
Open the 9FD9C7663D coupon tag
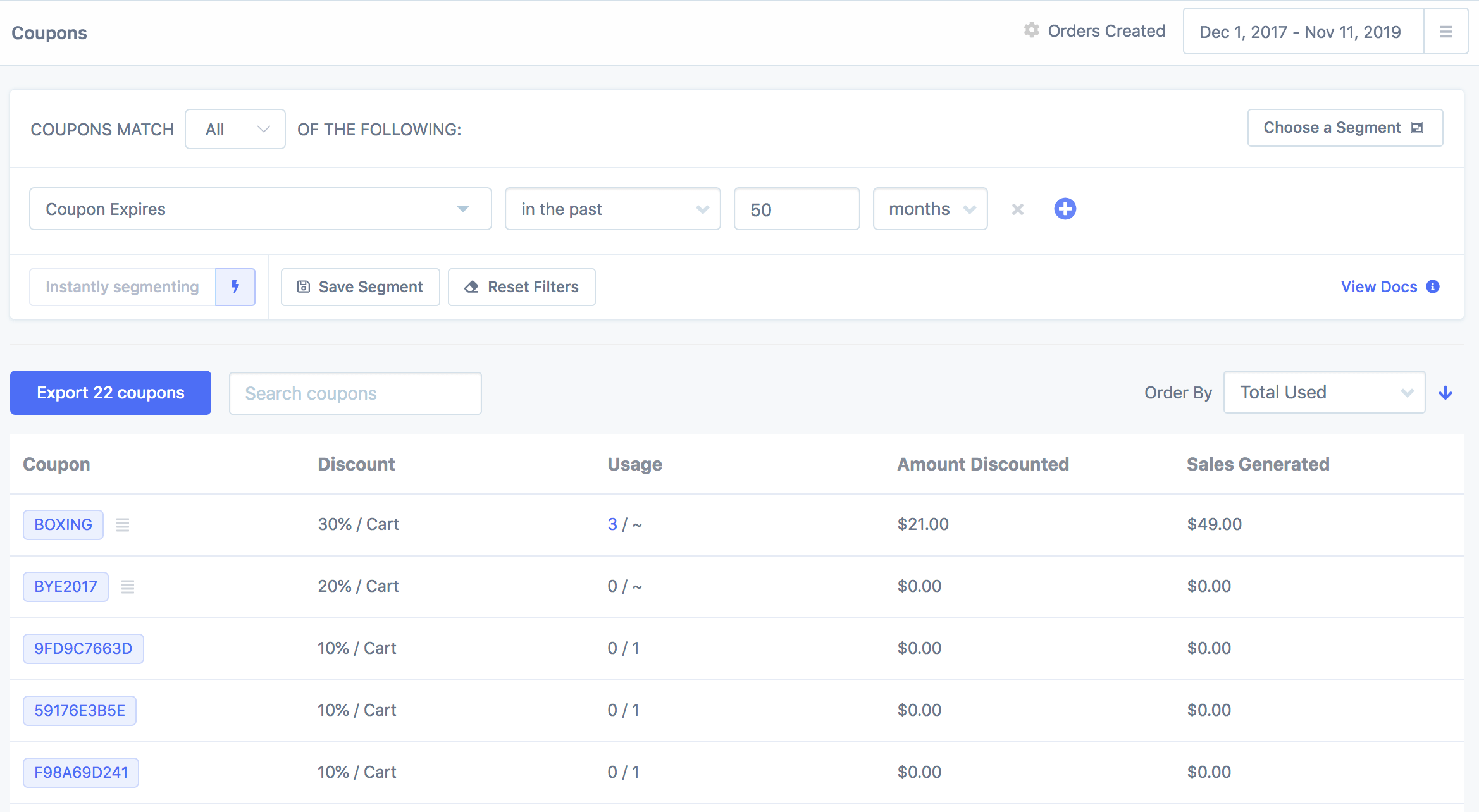tap(83, 649)
